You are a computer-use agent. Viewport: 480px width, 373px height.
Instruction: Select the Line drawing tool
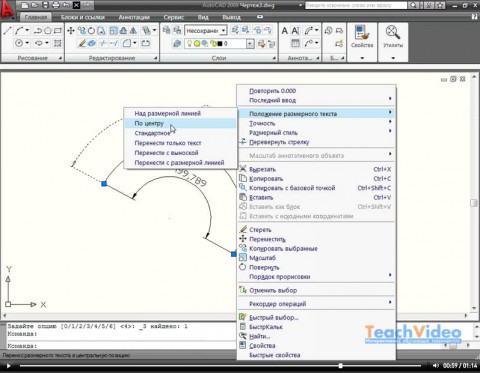7,31
